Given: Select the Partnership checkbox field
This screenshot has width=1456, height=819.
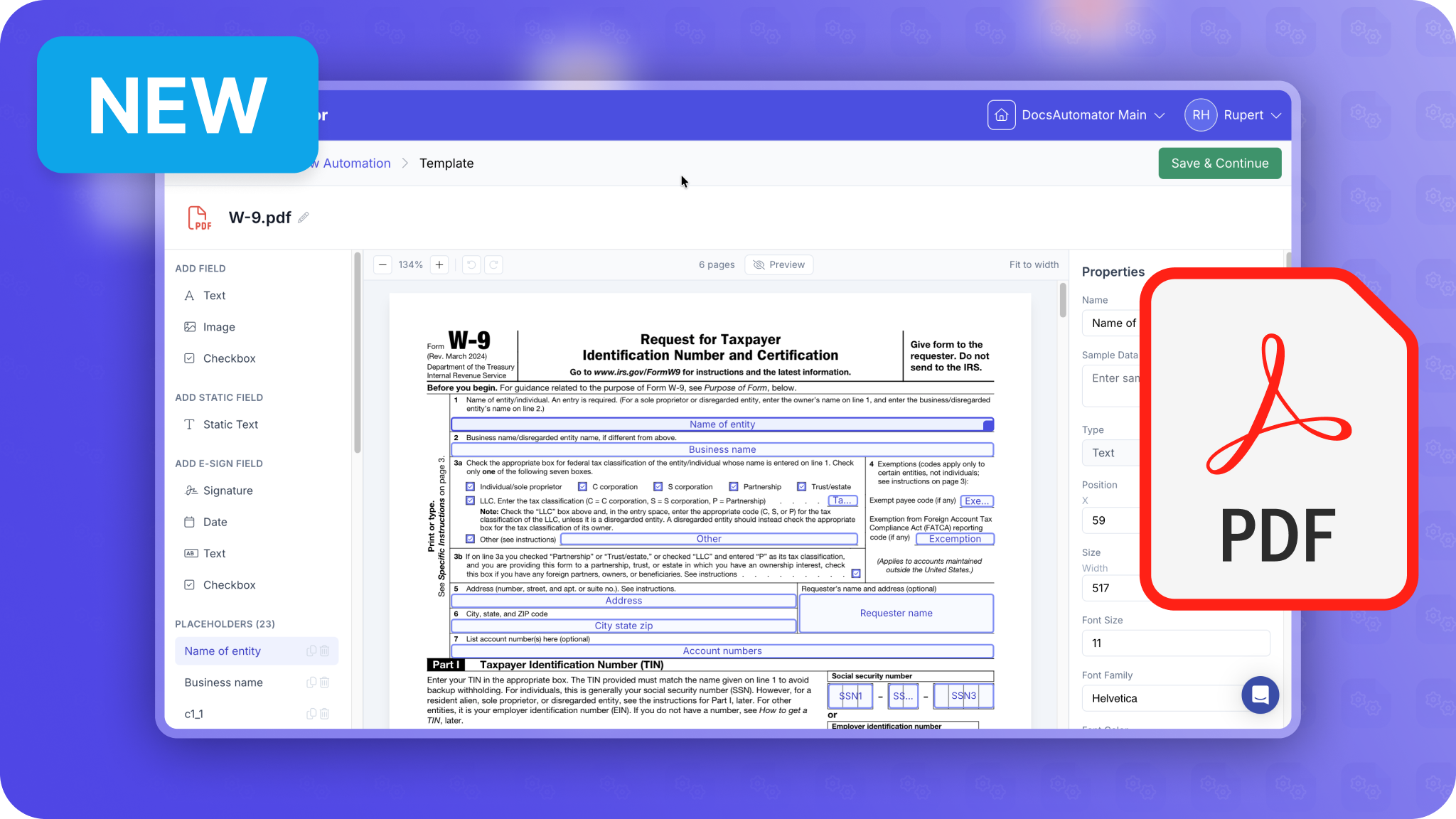Looking at the screenshot, I should pyautogui.click(x=733, y=487).
